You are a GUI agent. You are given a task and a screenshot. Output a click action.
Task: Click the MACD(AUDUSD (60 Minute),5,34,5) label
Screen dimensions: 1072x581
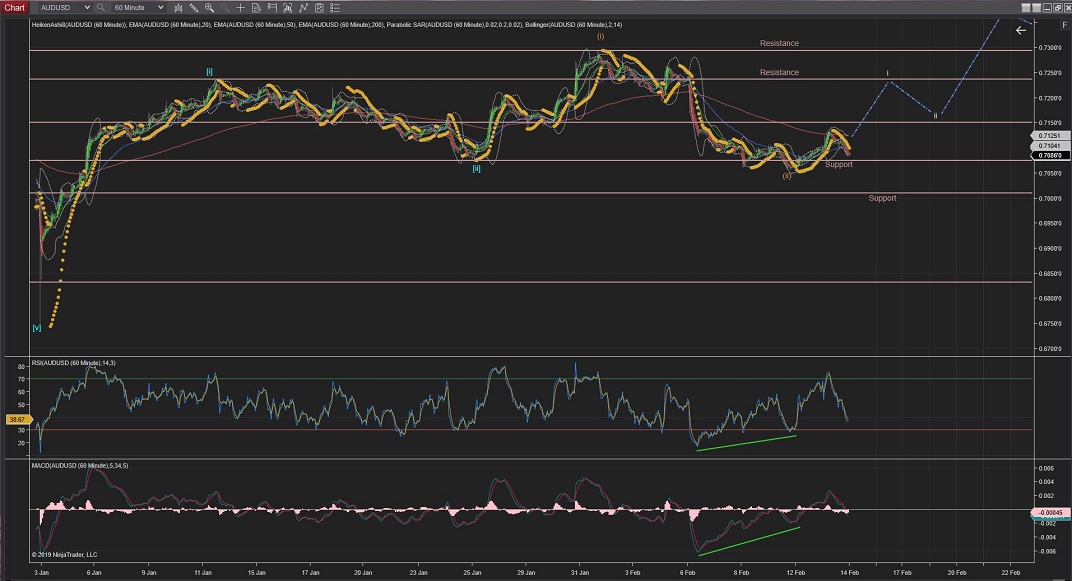pyautogui.click(x=79, y=465)
